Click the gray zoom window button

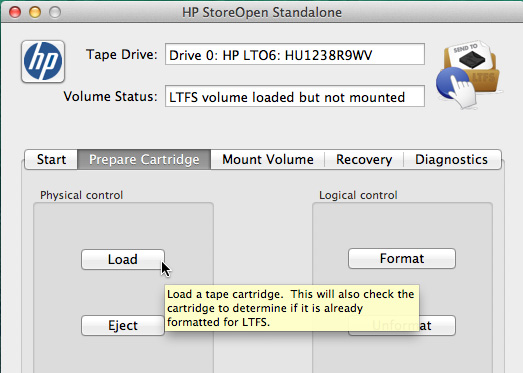click(55, 12)
